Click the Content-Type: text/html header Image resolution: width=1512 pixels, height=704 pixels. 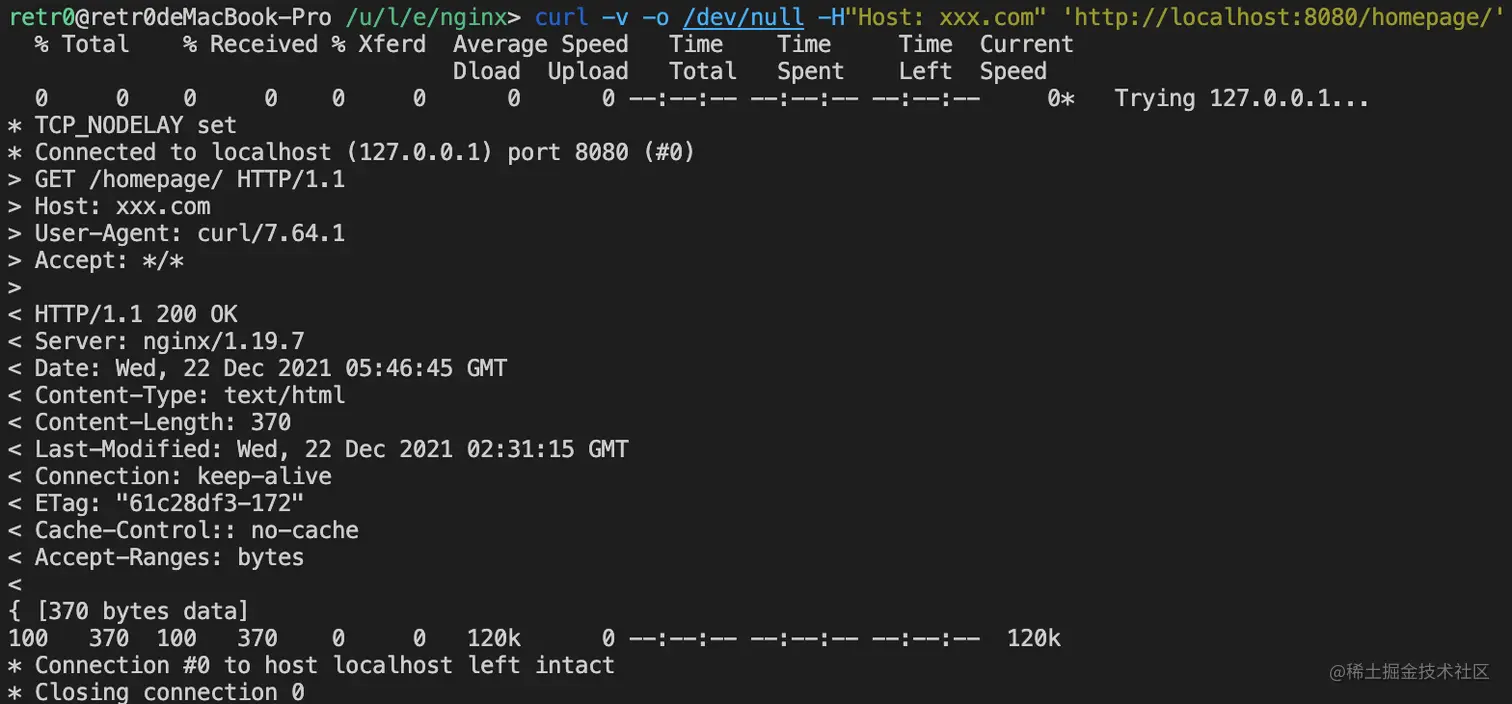(x=189, y=395)
